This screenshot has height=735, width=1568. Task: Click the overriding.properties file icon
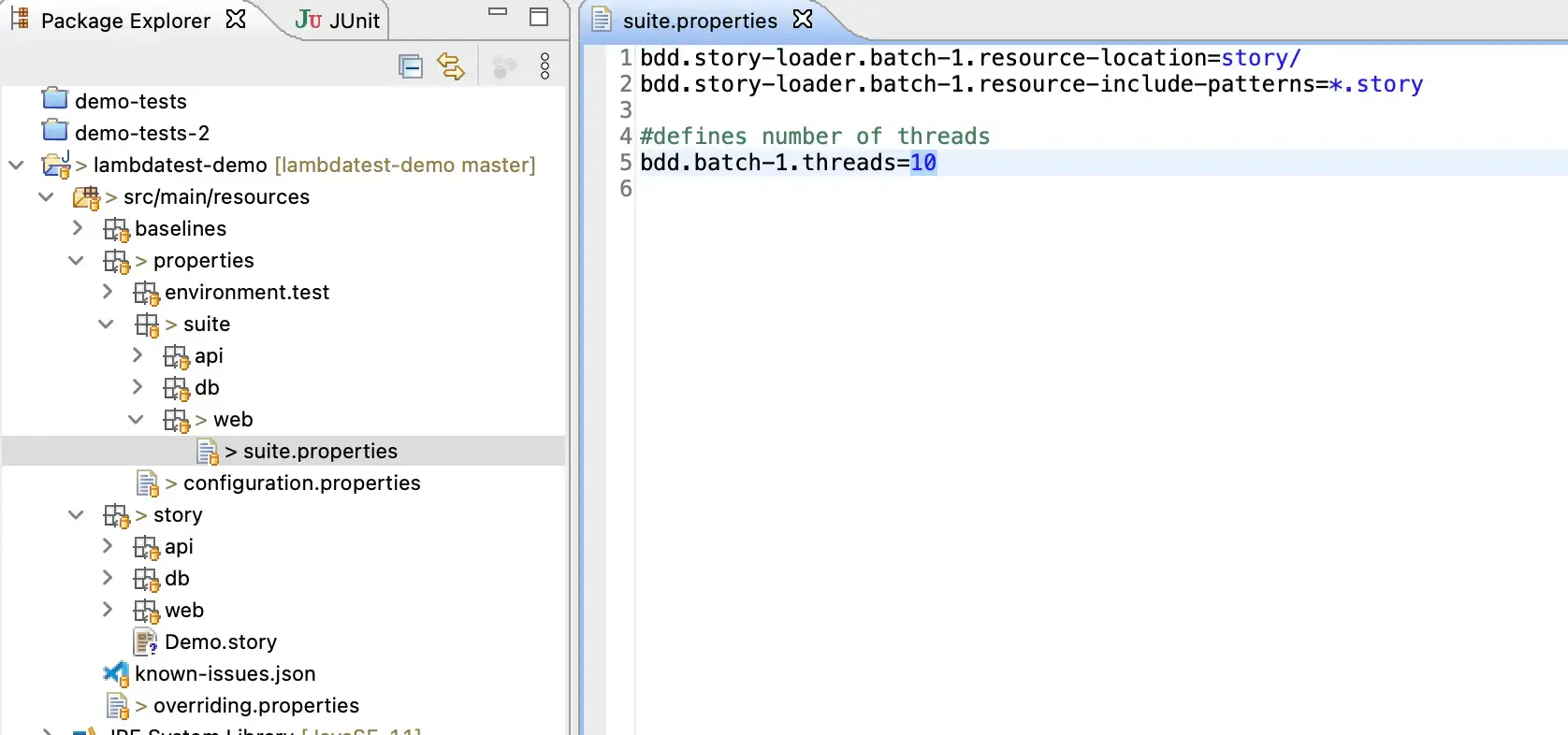point(117,707)
